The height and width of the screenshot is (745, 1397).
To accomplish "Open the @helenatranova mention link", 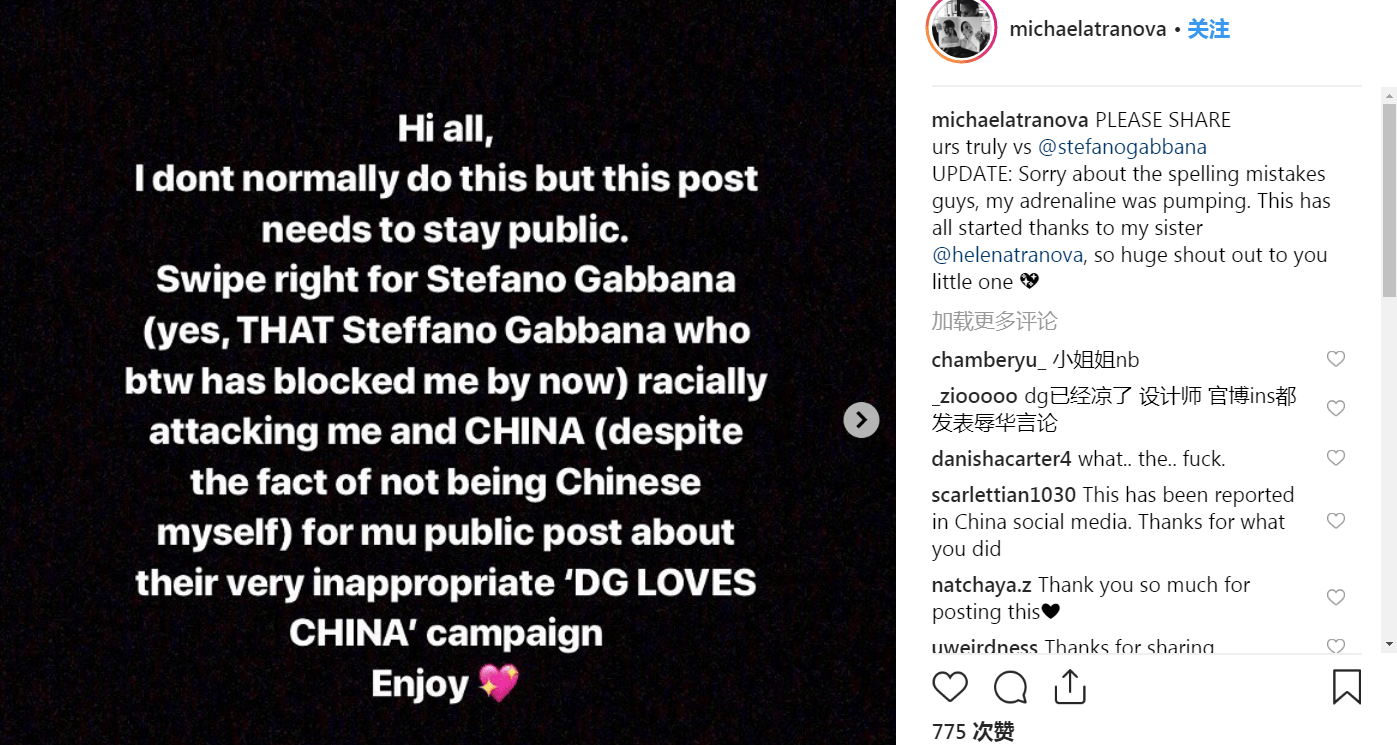I will (x=1008, y=255).
